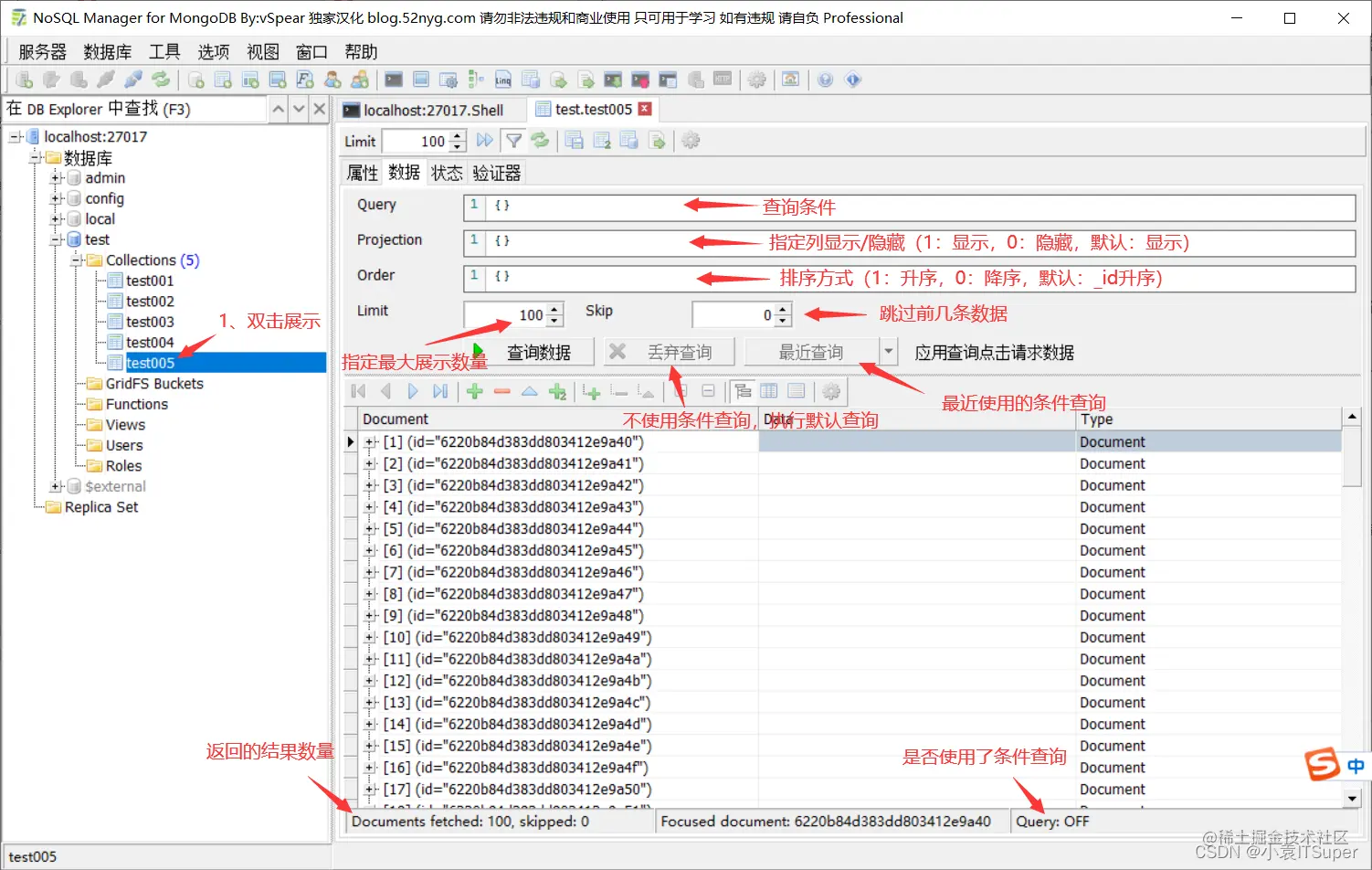Click into the Projection field
Viewport: 1372px width, 870px height.
[909, 243]
